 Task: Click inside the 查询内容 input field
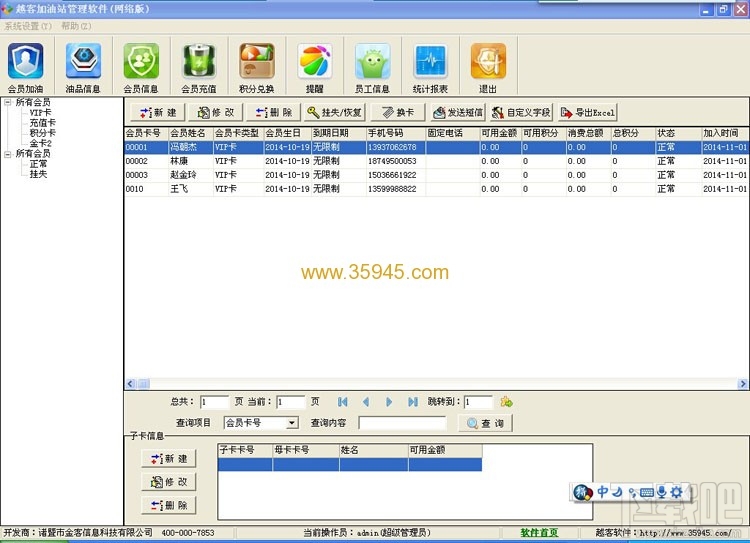402,423
